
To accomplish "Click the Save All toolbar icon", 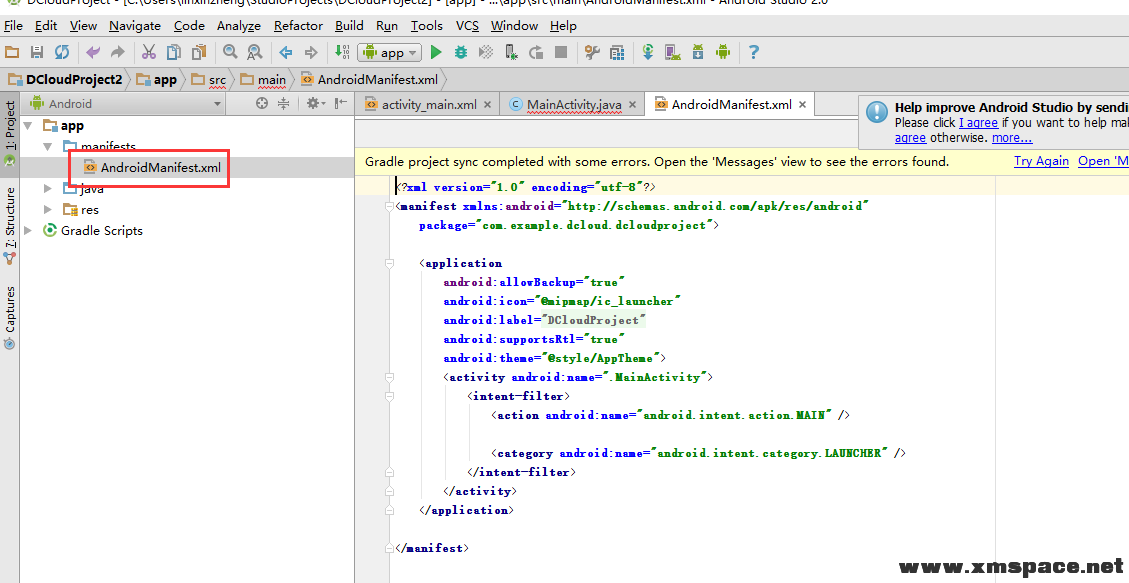I will (37, 53).
